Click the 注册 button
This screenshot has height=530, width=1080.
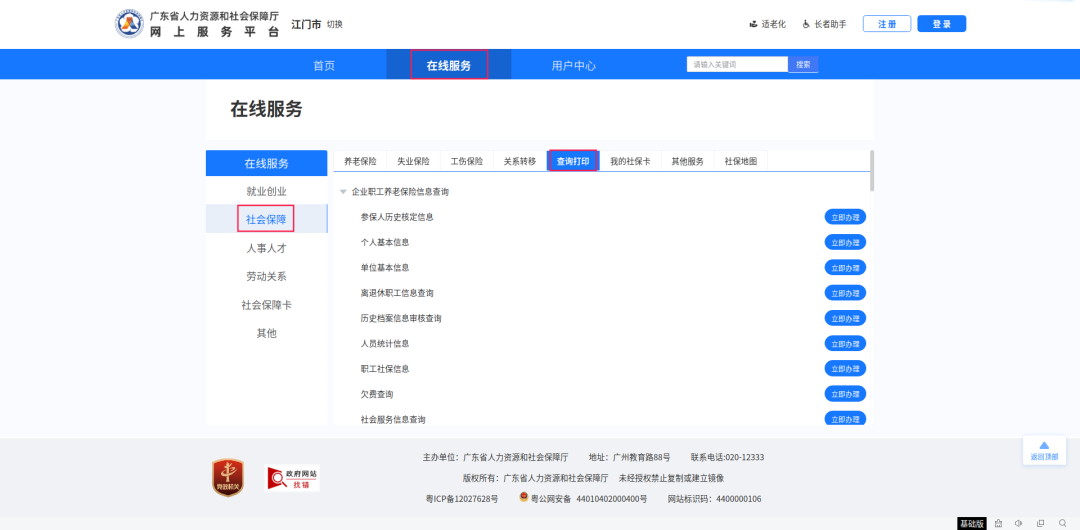[x=886, y=24]
